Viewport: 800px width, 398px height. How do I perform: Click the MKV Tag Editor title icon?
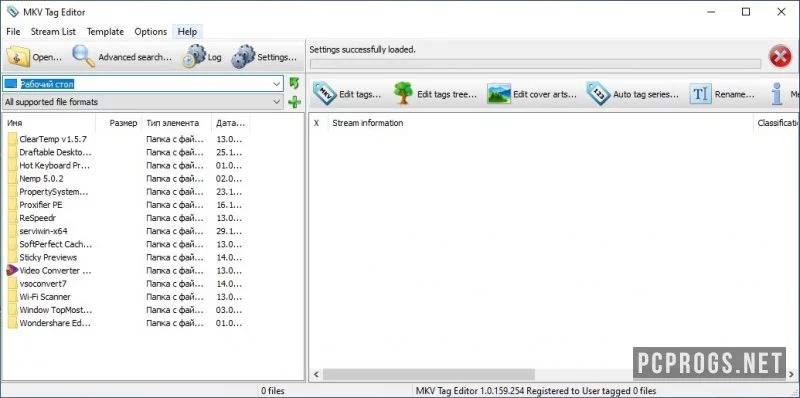12,12
